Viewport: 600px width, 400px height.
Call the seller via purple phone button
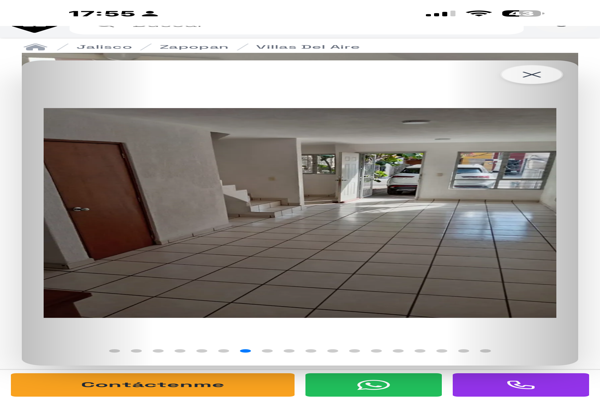[520, 385]
